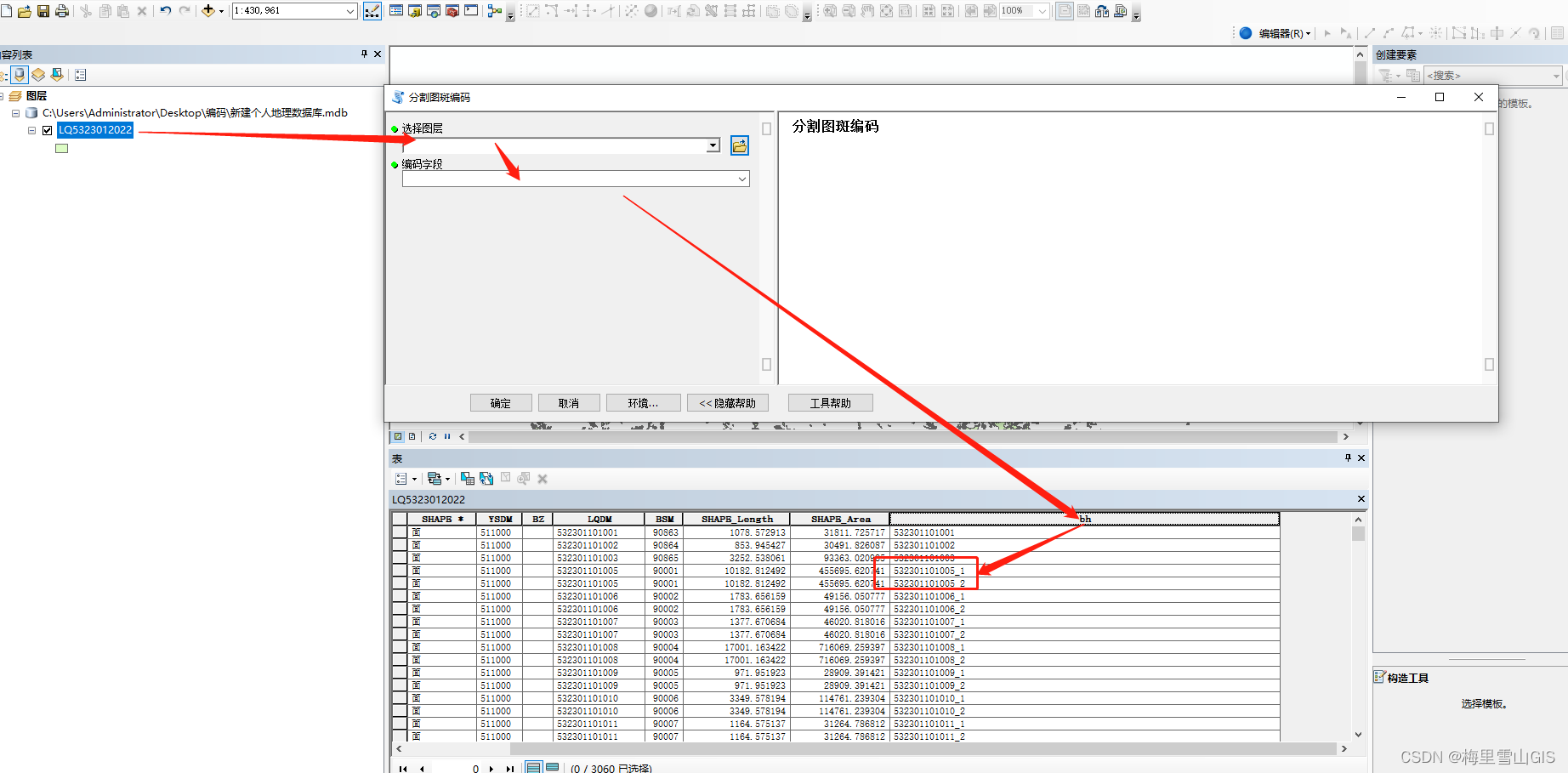Click the SHAPE_Area column header
This screenshot has width=1568, height=773.
tap(840, 519)
